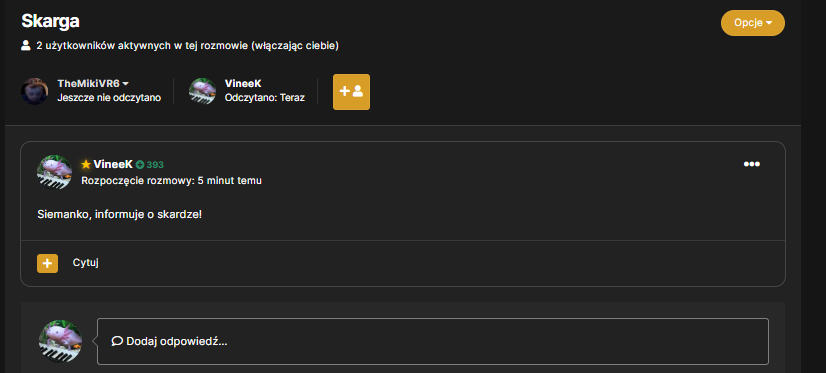Click the add participant icon button
The width and height of the screenshot is (826, 373).
(351, 92)
